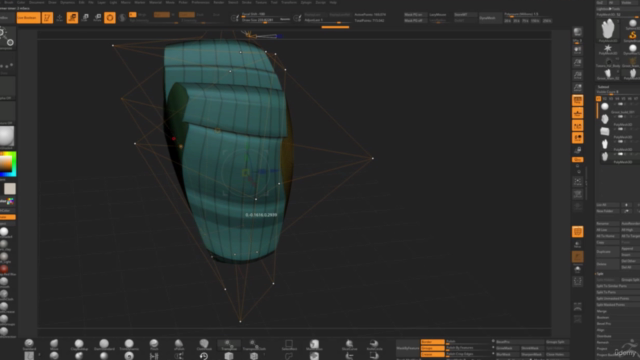Click the Edit mode button
This screenshot has width=640, height=360.
coord(47,18)
